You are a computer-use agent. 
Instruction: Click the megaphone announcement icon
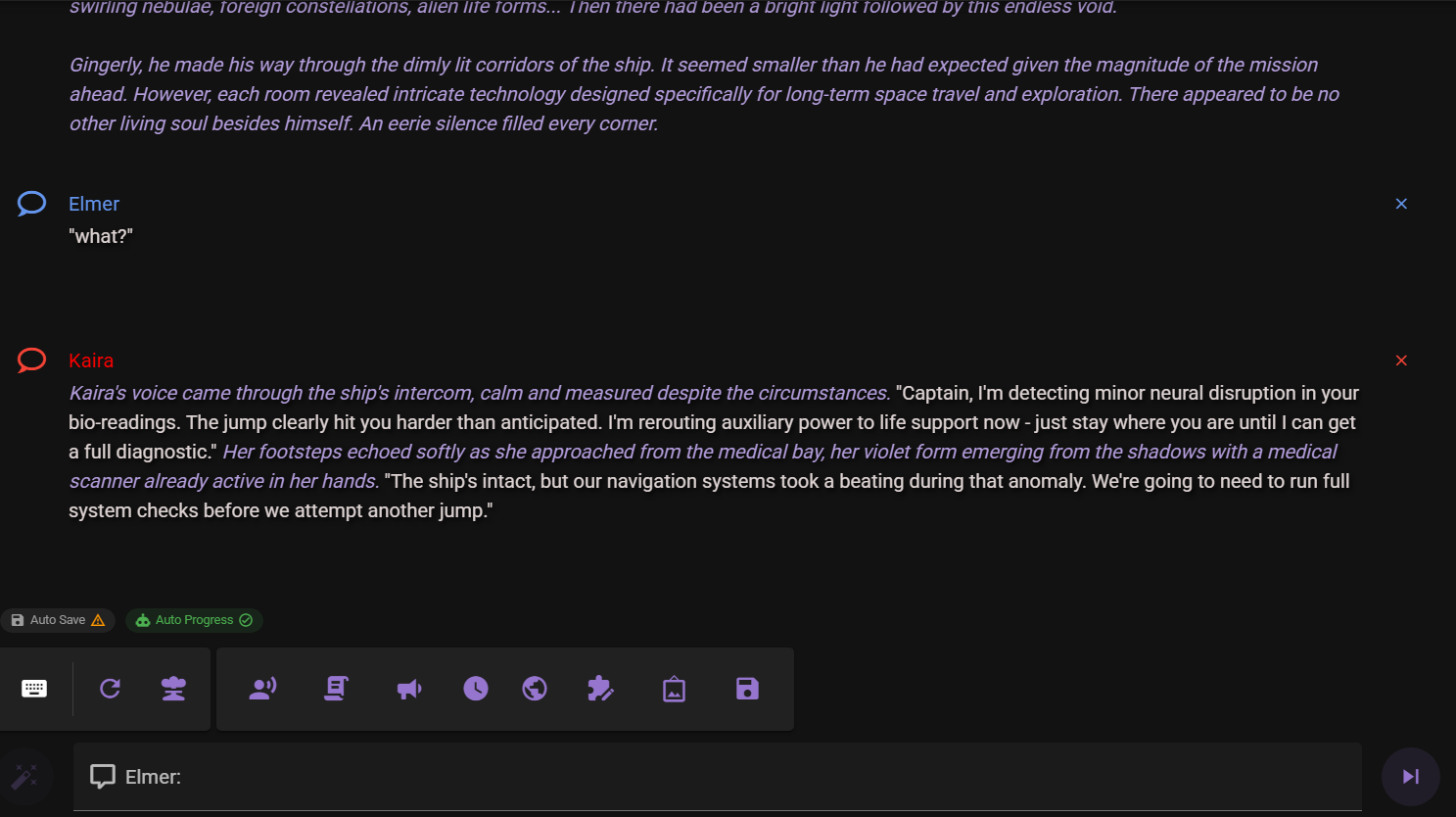[409, 689]
